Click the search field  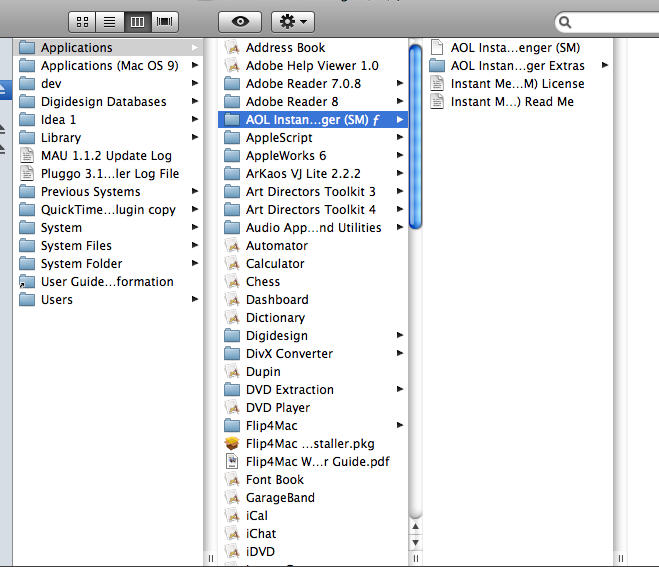[x=607, y=22]
